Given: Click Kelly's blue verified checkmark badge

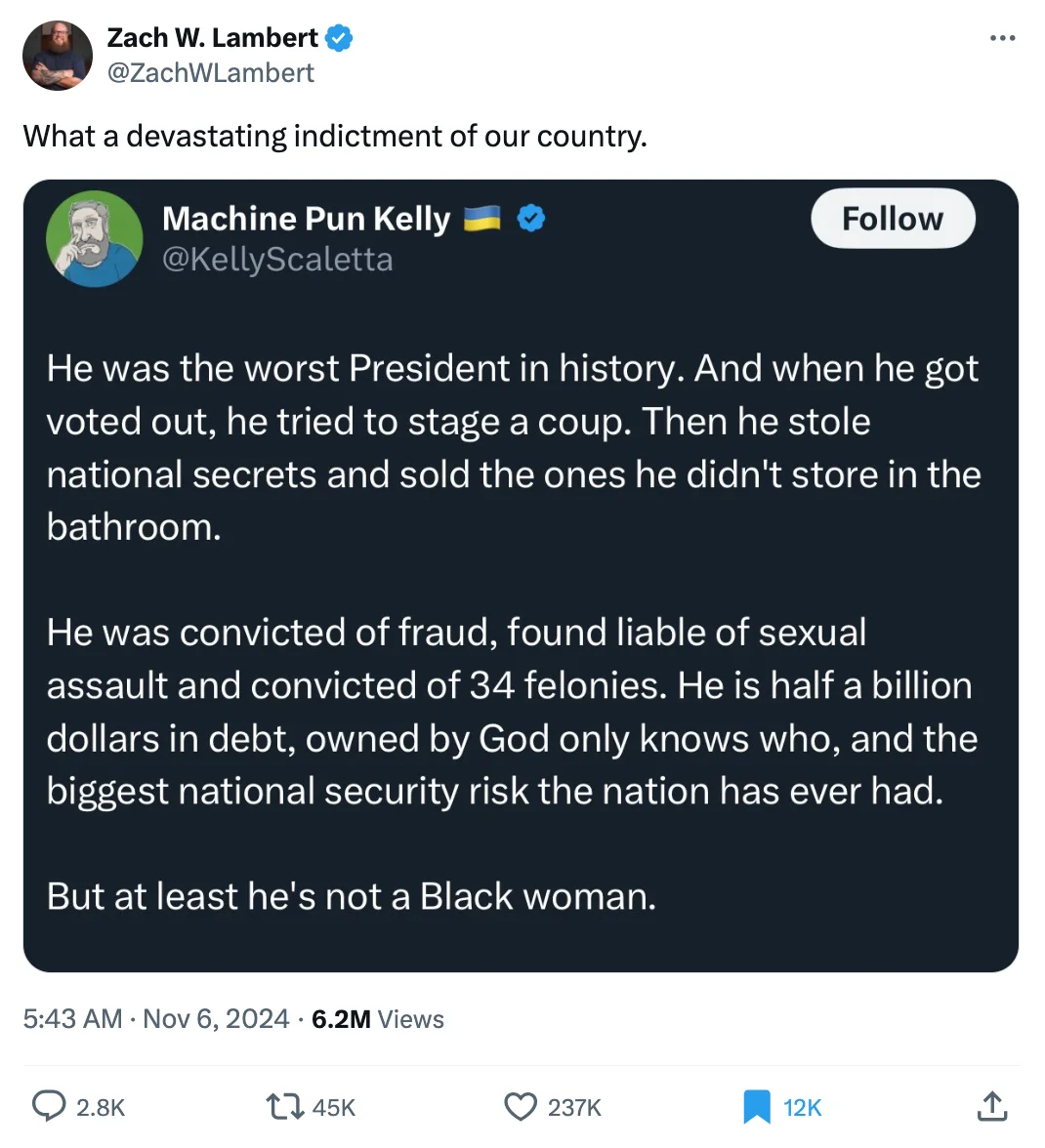Looking at the screenshot, I should pyautogui.click(x=531, y=219).
